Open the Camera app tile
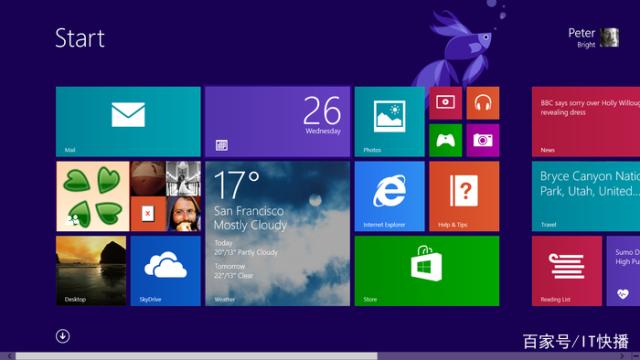 click(483, 140)
